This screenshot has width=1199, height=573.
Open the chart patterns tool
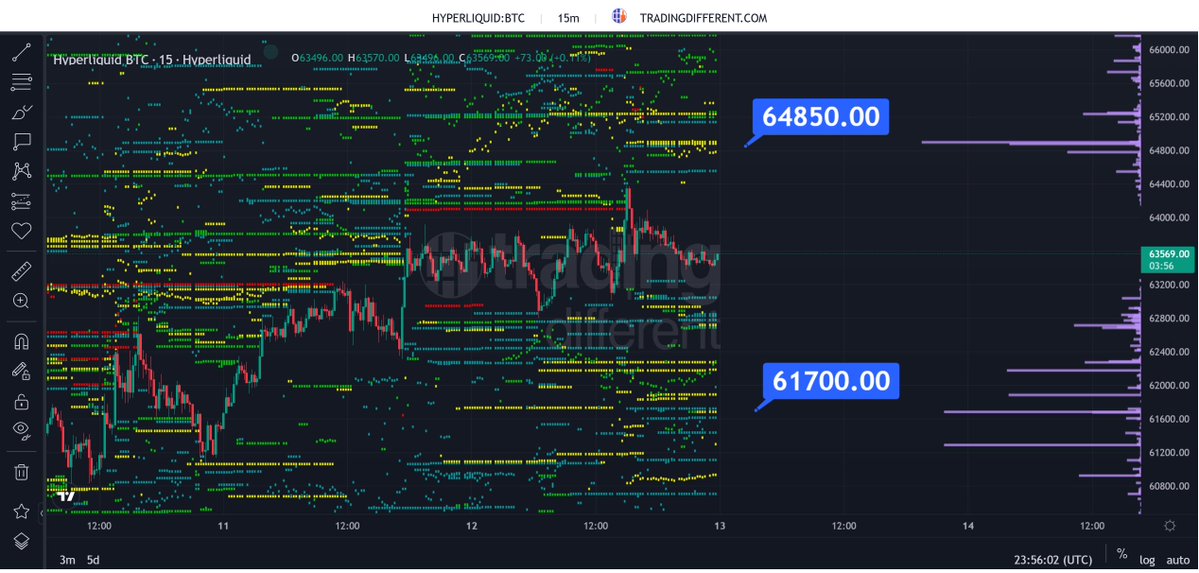pyautogui.click(x=21, y=171)
